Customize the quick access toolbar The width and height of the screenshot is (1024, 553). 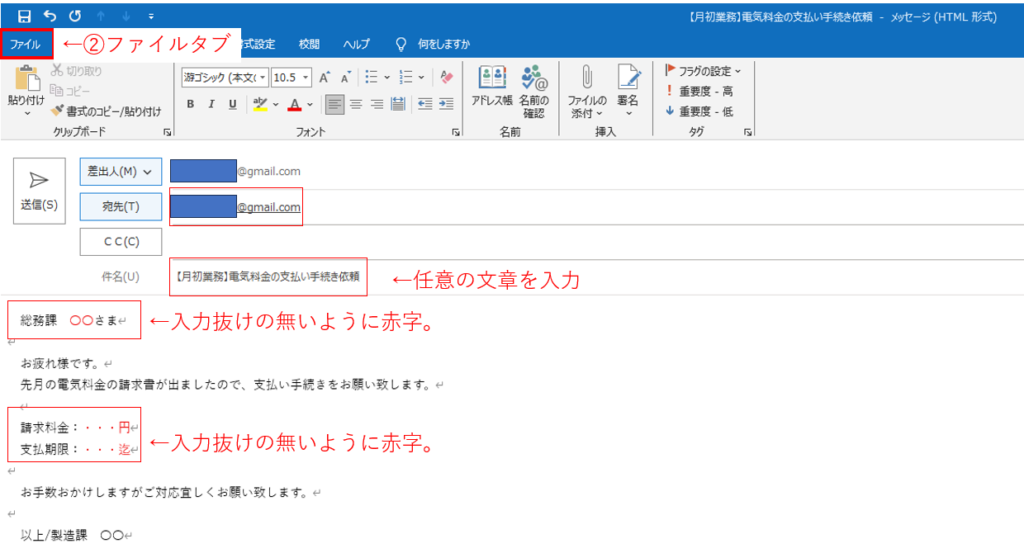pos(151,16)
